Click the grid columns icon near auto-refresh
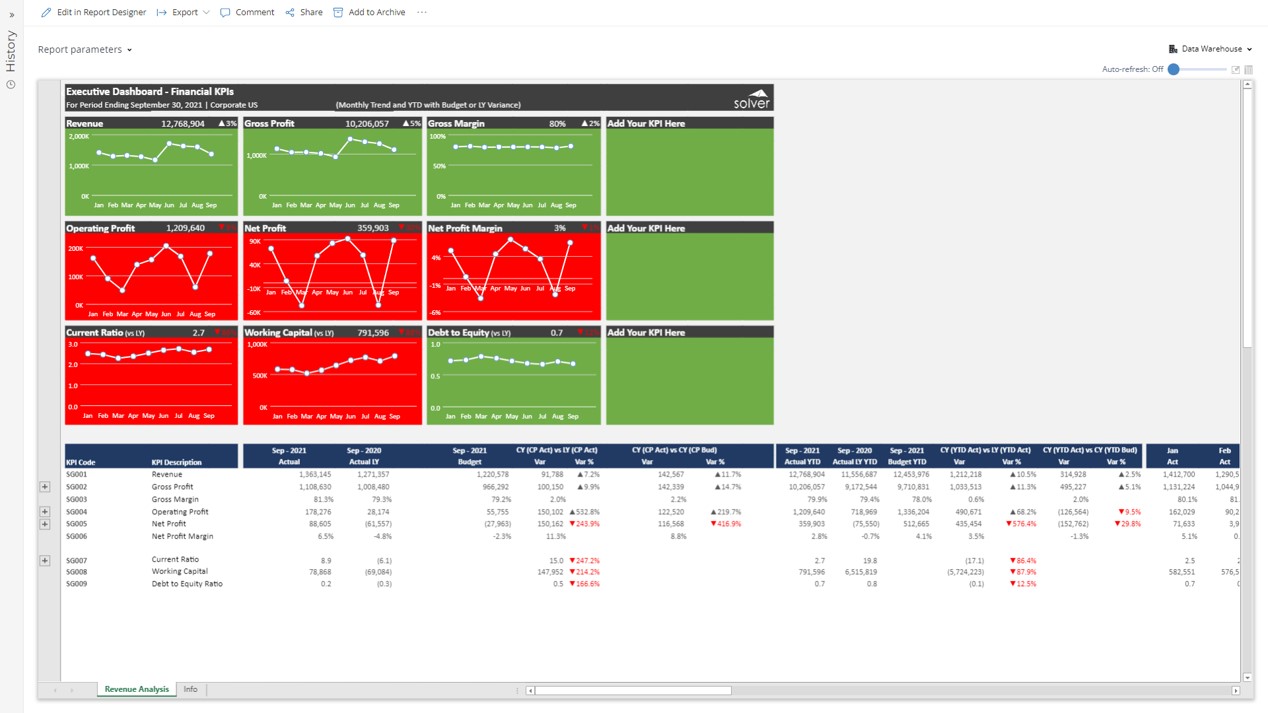The height and width of the screenshot is (713, 1268). tap(1248, 70)
